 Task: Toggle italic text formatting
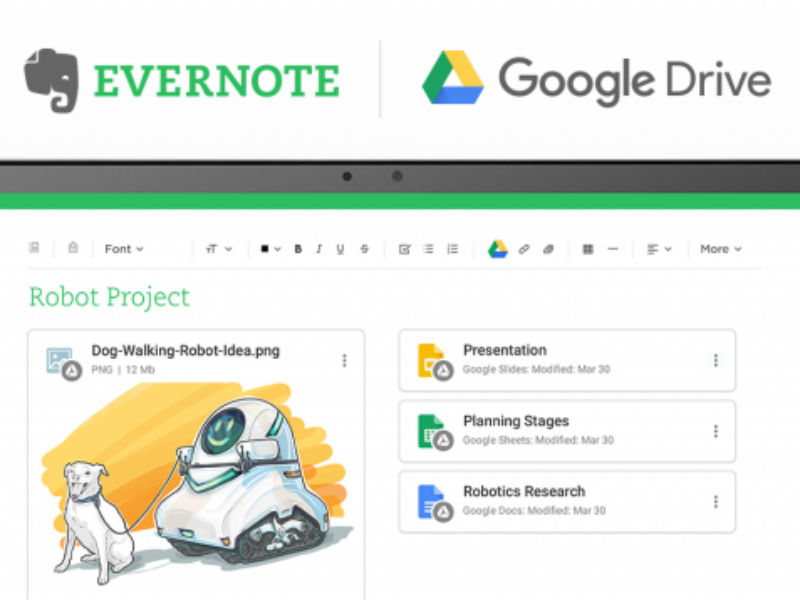(318, 249)
